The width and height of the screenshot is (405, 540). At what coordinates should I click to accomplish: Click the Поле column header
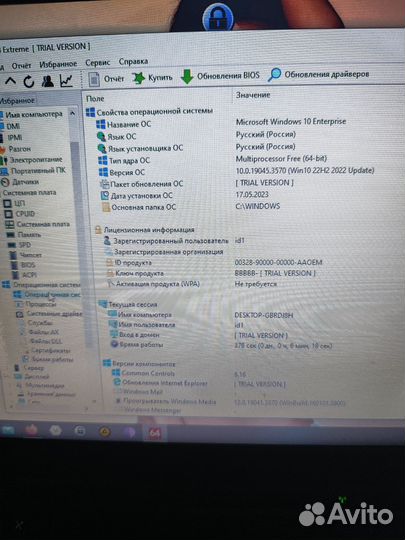pyautogui.click(x=95, y=98)
